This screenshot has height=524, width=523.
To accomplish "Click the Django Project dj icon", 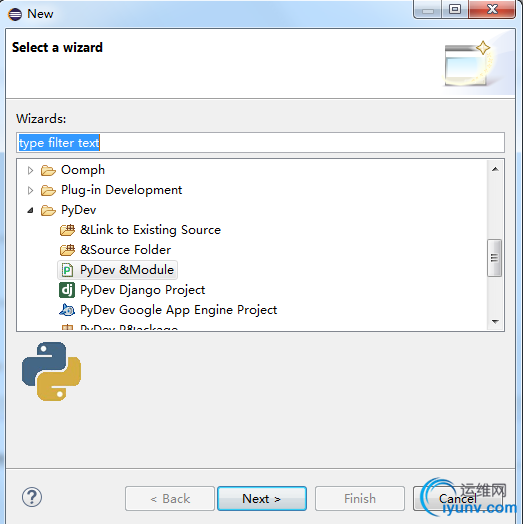I will (67, 290).
